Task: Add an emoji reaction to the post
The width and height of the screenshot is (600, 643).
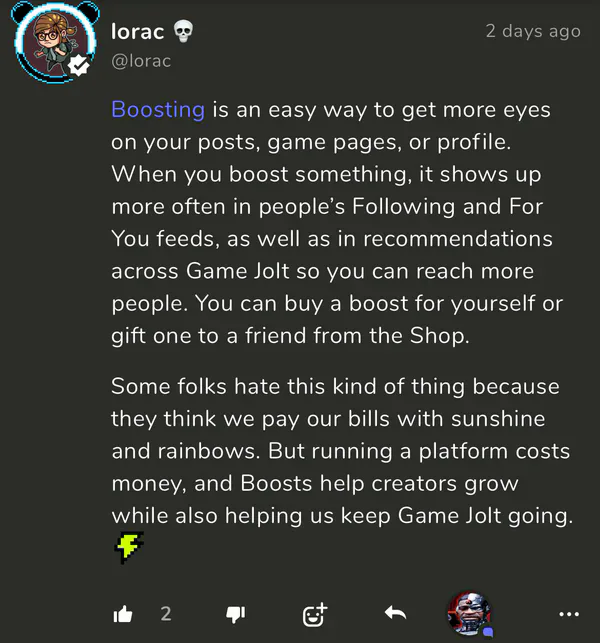Action: (x=315, y=613)
